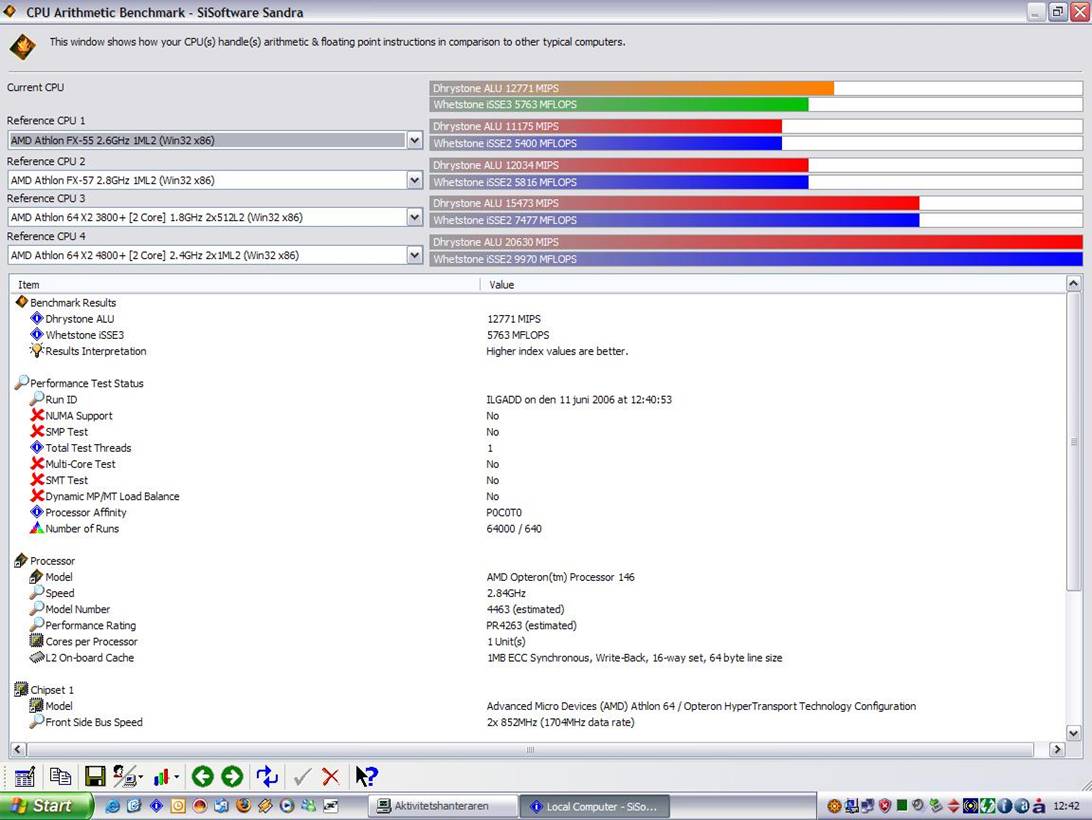
Task: Select the Processor group row
Action: pyautogui.click(x=52, y=561)
